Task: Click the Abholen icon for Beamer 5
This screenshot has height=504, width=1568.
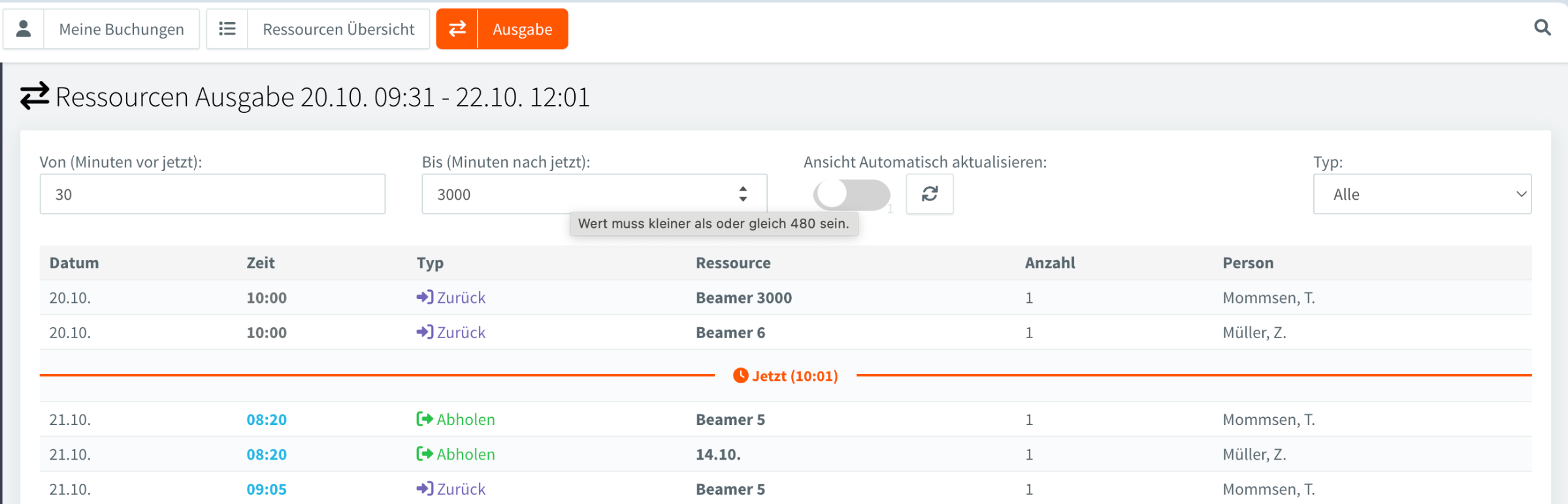Action: click(425, 419)
